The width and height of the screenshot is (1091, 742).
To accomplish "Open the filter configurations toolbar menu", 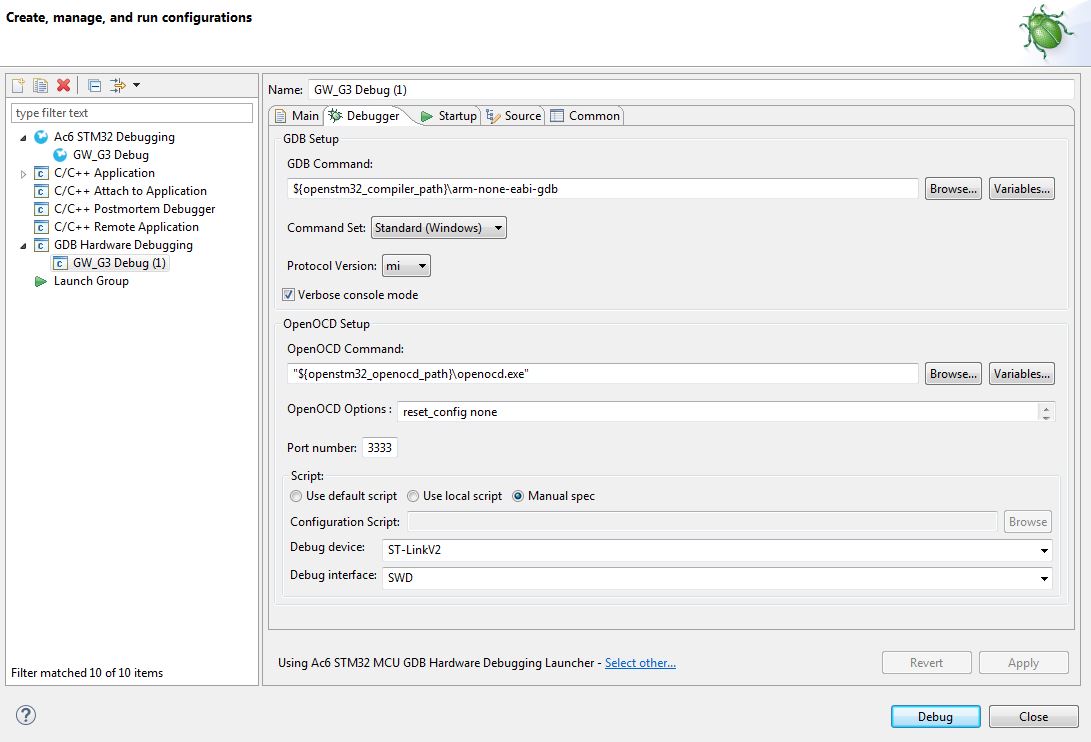I will click(x=125, y=86).
